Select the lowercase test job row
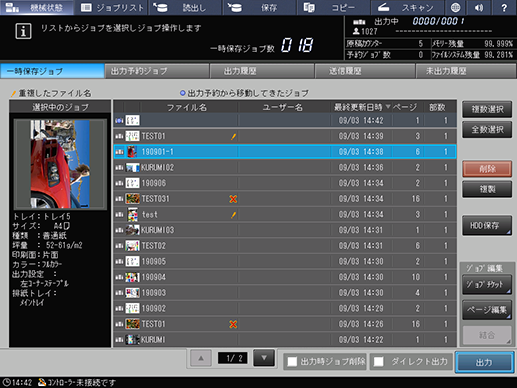The height and width of the screenshot is (388, 517). 285,214
